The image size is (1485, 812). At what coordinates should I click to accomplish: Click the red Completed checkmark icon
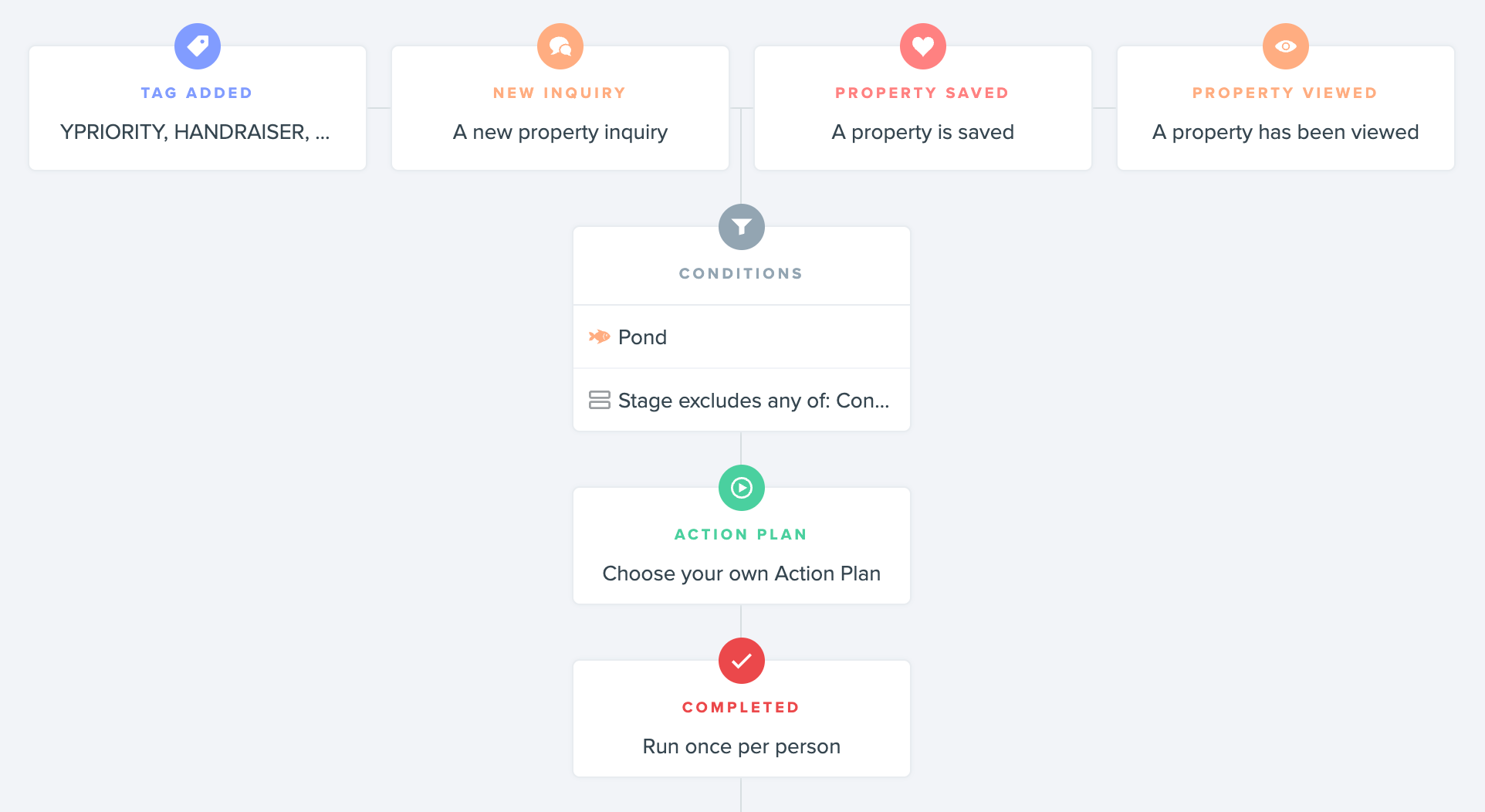[742, 661]
